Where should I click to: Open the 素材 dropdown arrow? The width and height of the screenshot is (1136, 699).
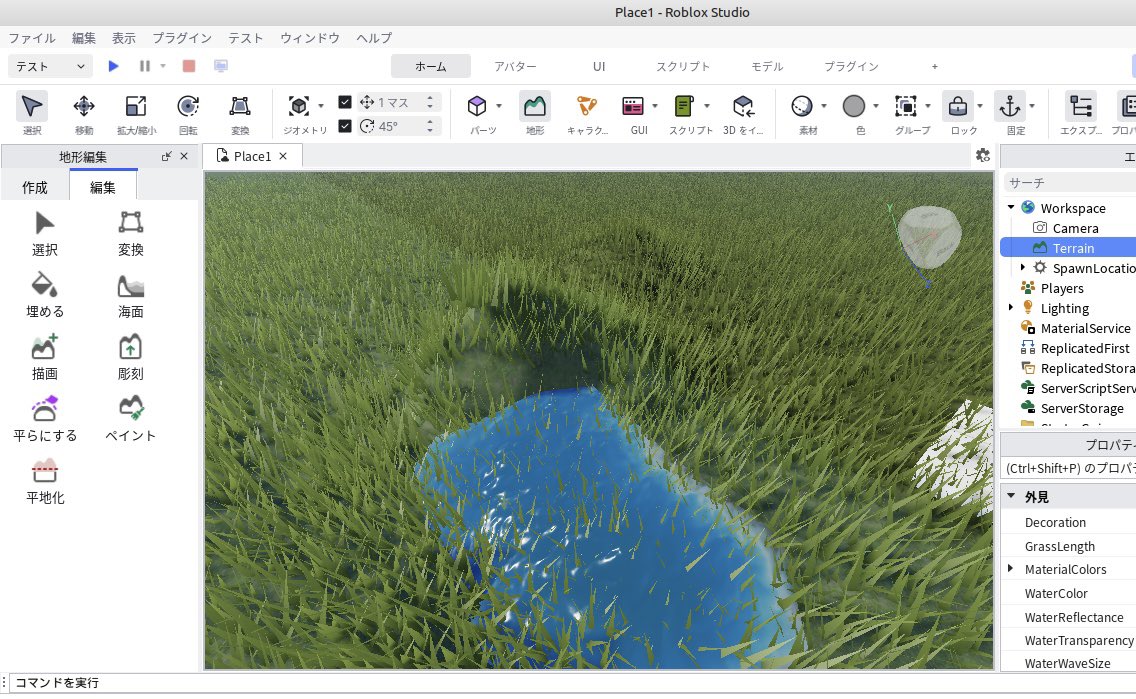point(824,106)
